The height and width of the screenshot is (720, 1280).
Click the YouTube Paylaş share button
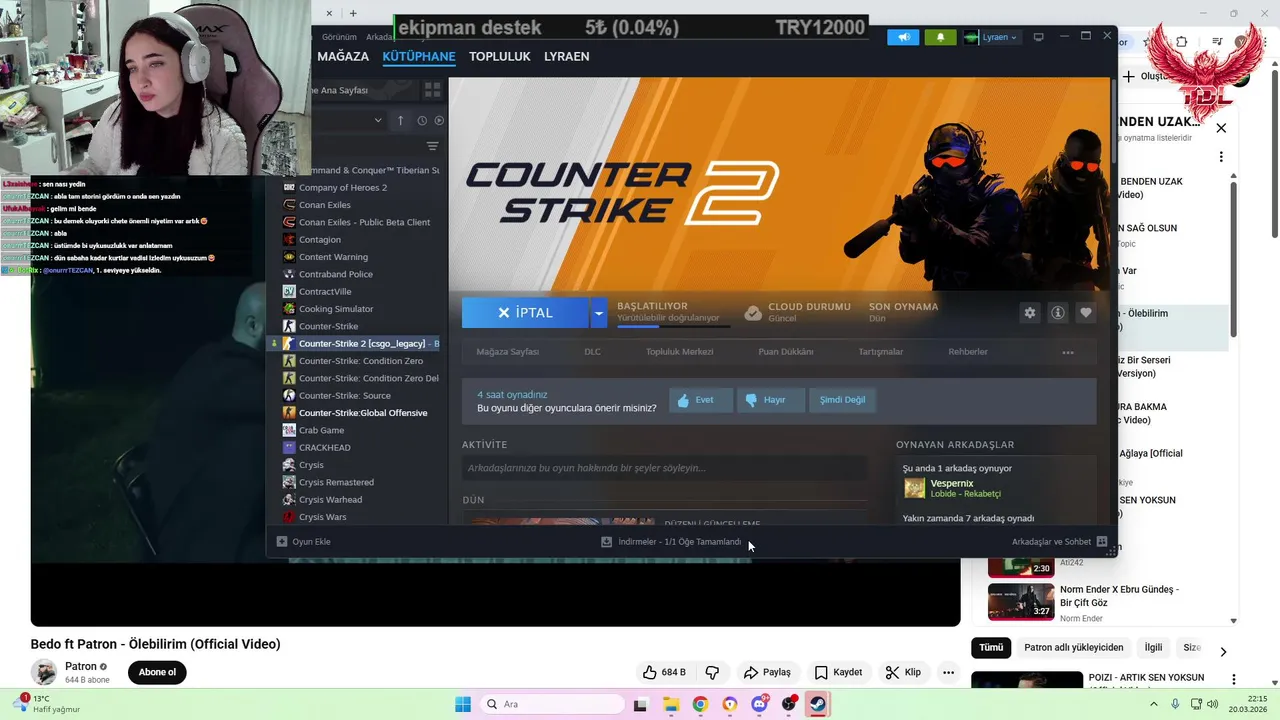(x=767, y=672)
